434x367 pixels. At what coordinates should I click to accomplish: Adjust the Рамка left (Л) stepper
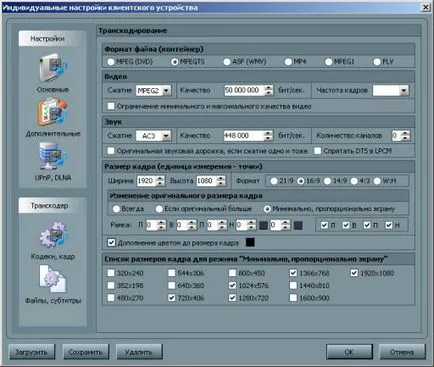tap(162, 225)
